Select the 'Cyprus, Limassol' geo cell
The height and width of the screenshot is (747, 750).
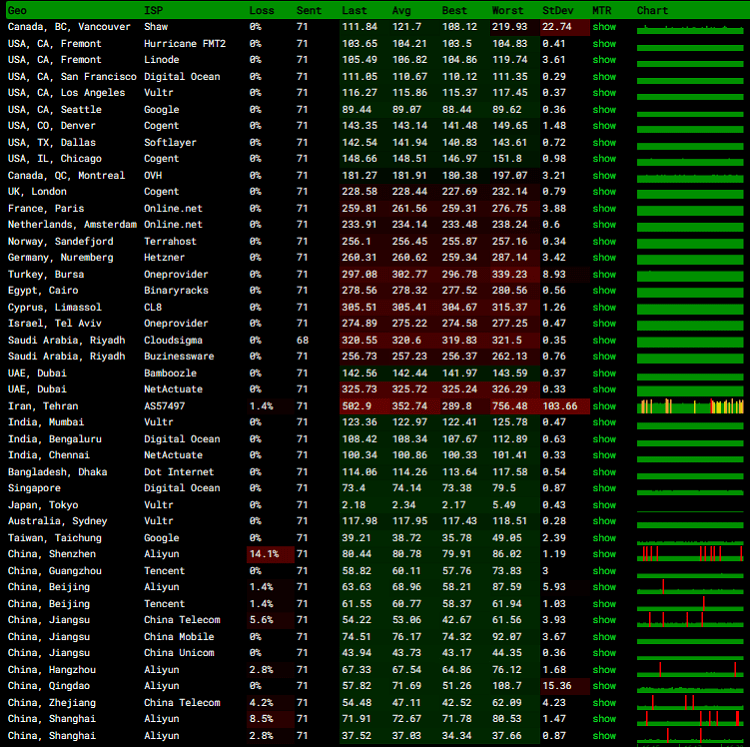pos(55,308)
